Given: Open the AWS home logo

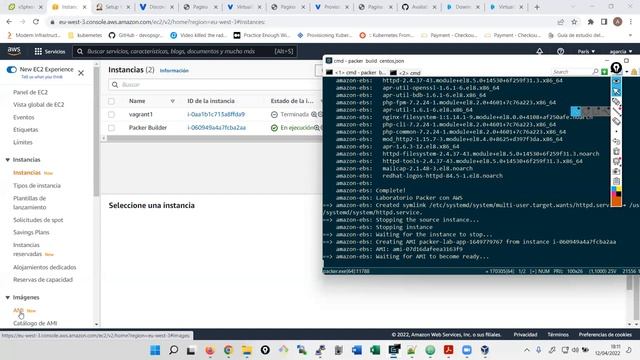Looking at the screenshot, I should [x=14, y=51].
